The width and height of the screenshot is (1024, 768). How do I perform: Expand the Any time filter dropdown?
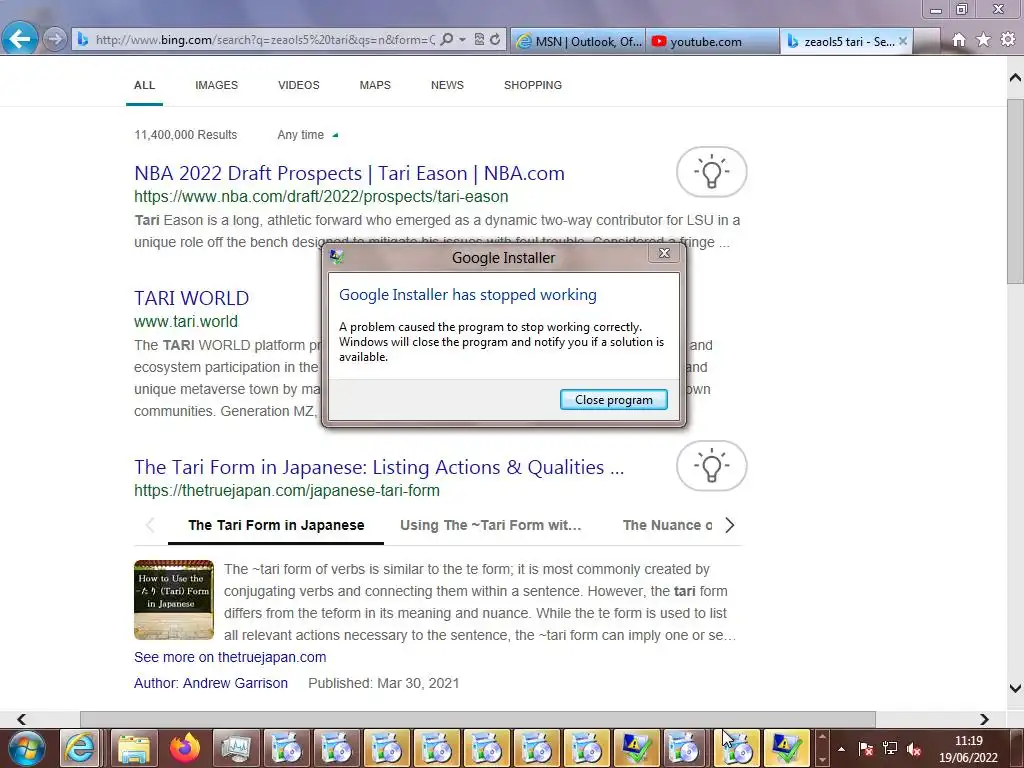pos(308,135)
